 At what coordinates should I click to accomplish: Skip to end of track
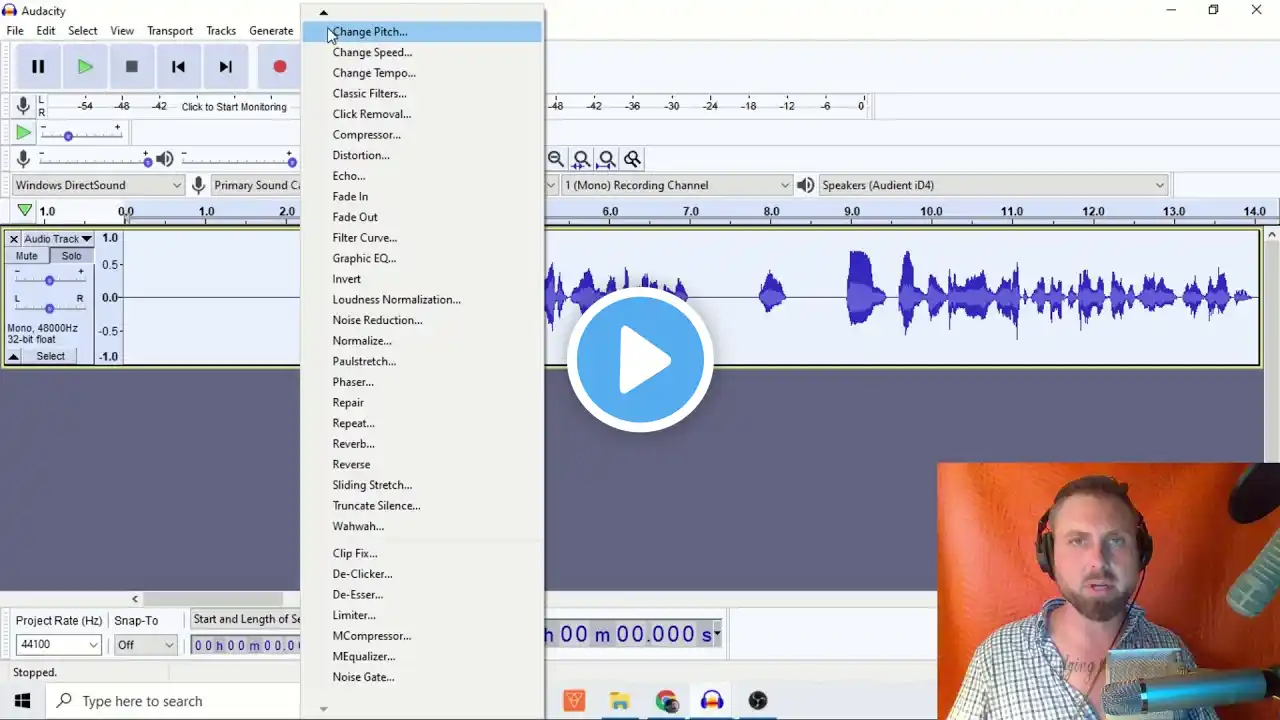pos(225,67)
